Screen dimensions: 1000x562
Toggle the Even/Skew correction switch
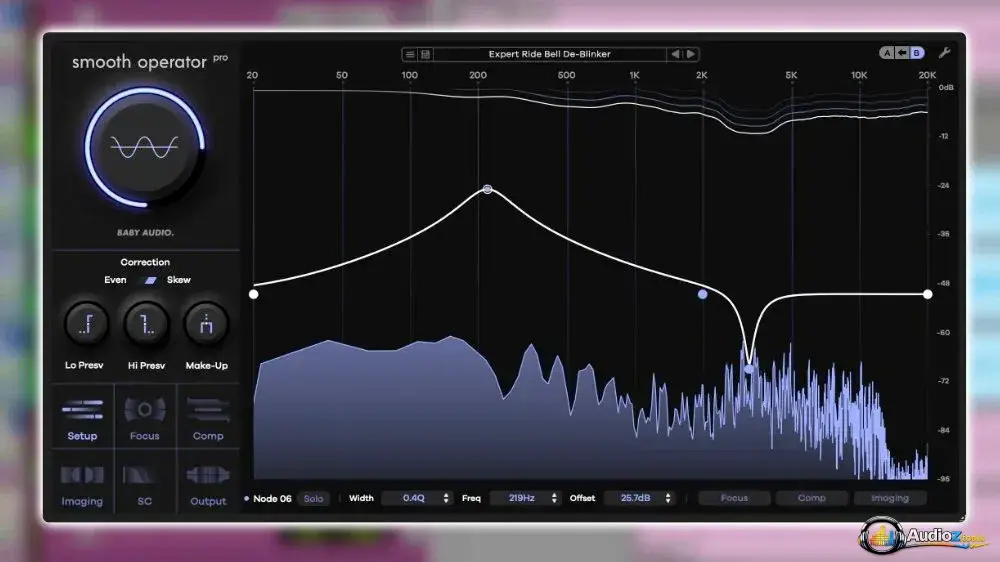point(150,280)
